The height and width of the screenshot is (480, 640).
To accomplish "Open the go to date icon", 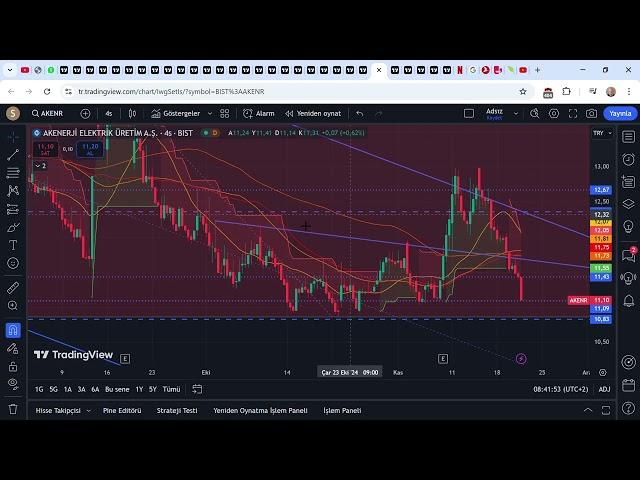I will [x=197, y=389].
